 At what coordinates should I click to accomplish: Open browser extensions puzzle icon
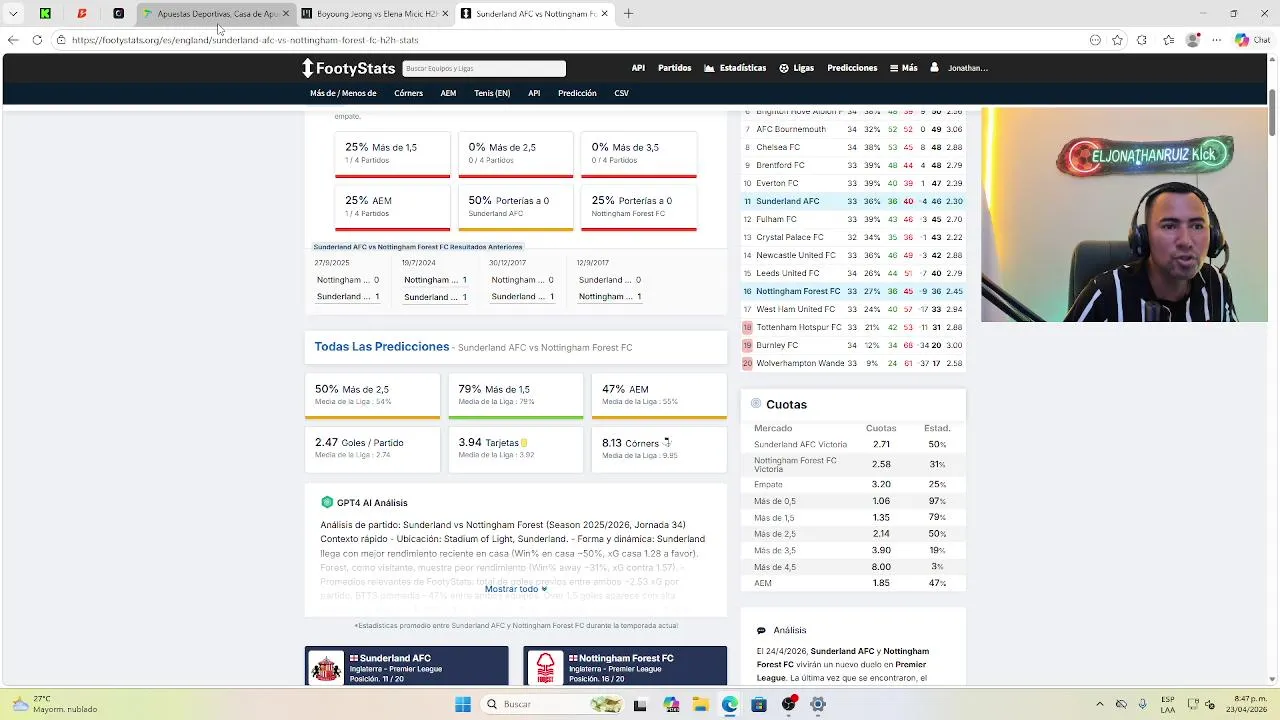pyautogui.click(x=1142, y=40)
